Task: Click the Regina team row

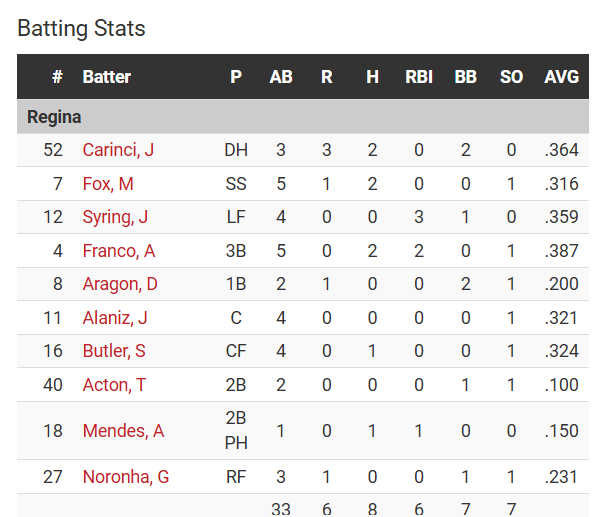Action: point(303,117)
